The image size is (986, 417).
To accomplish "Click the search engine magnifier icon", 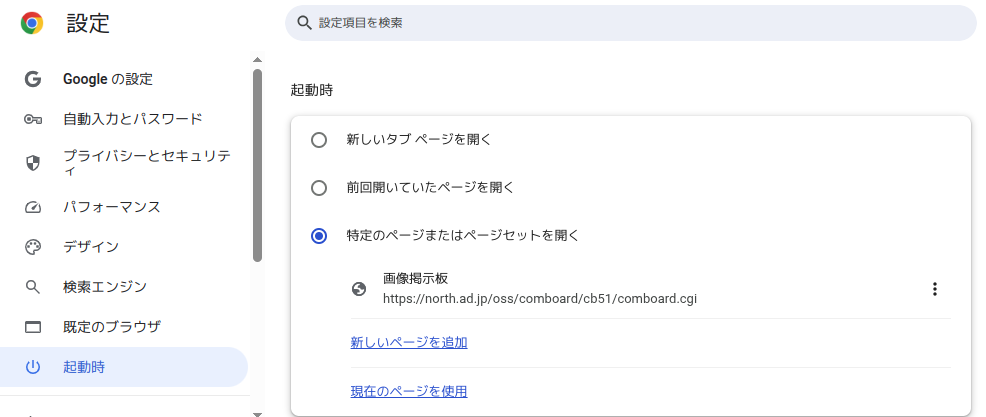I will (x=32, y=287).
